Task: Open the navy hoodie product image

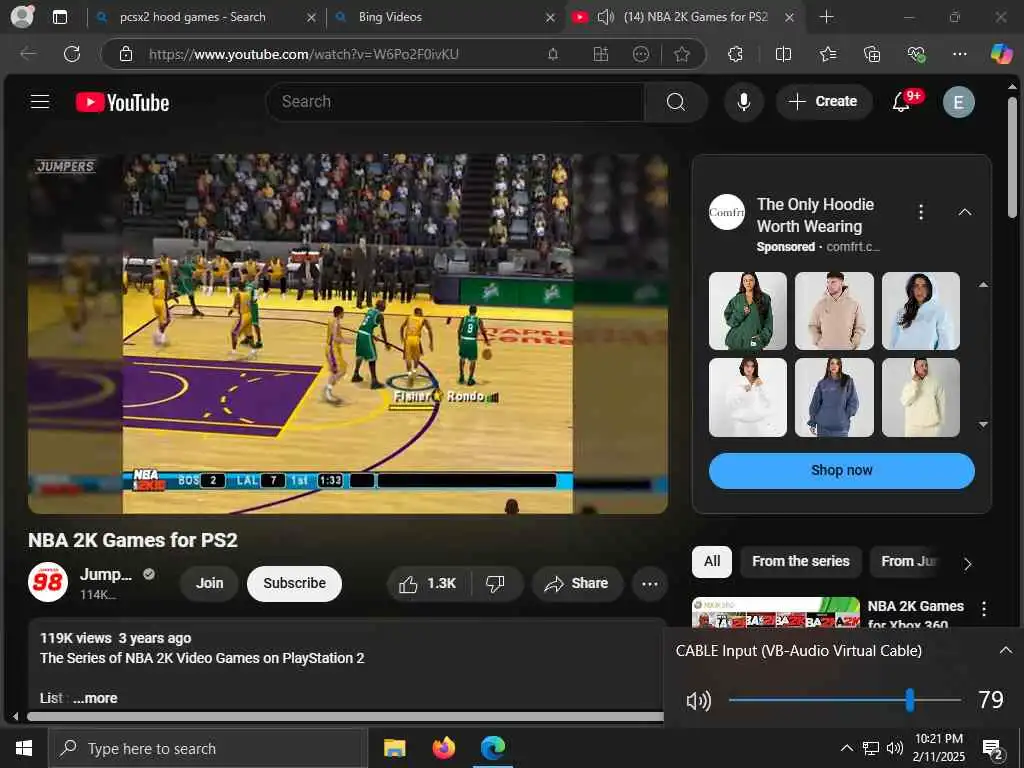Action: (834, 397)
